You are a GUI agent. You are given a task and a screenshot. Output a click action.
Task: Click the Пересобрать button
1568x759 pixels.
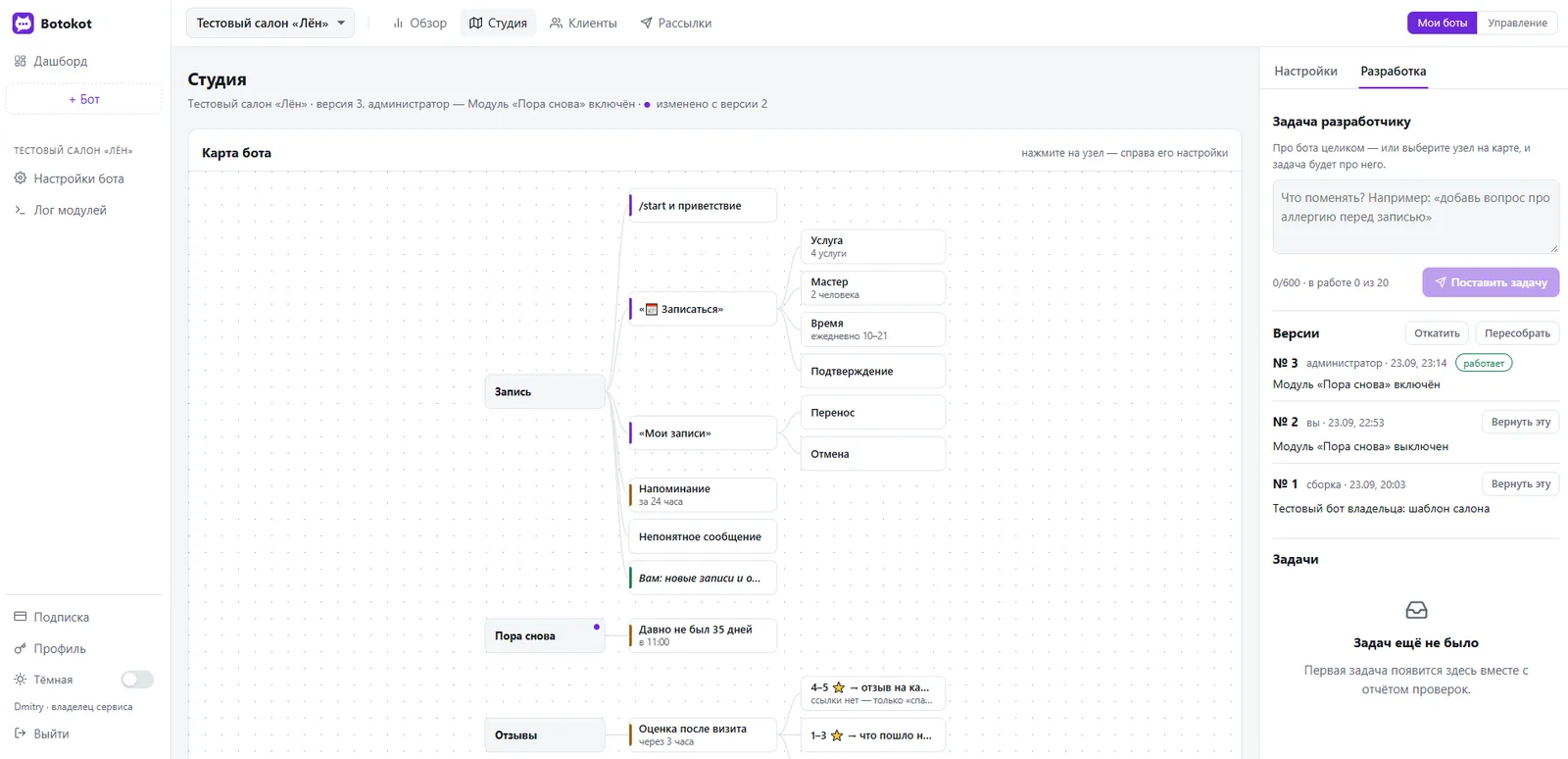[1517, 333]
